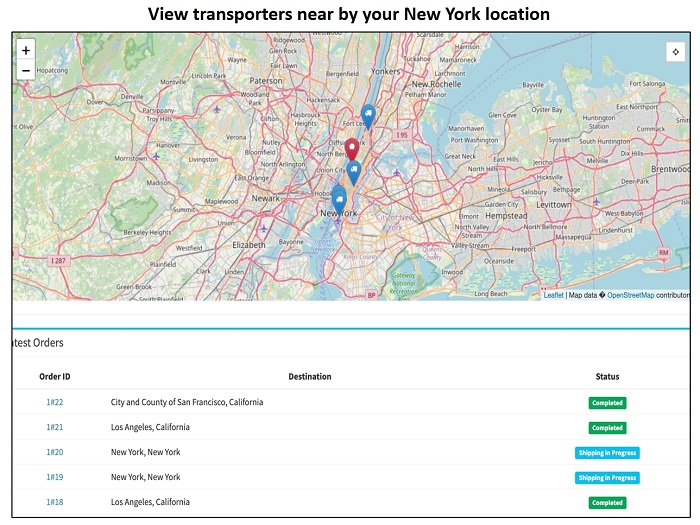Image resolution: width=700 pixels, height=525 pixels.
Task: Open order 1#22
Action: [x=55, y=402]
